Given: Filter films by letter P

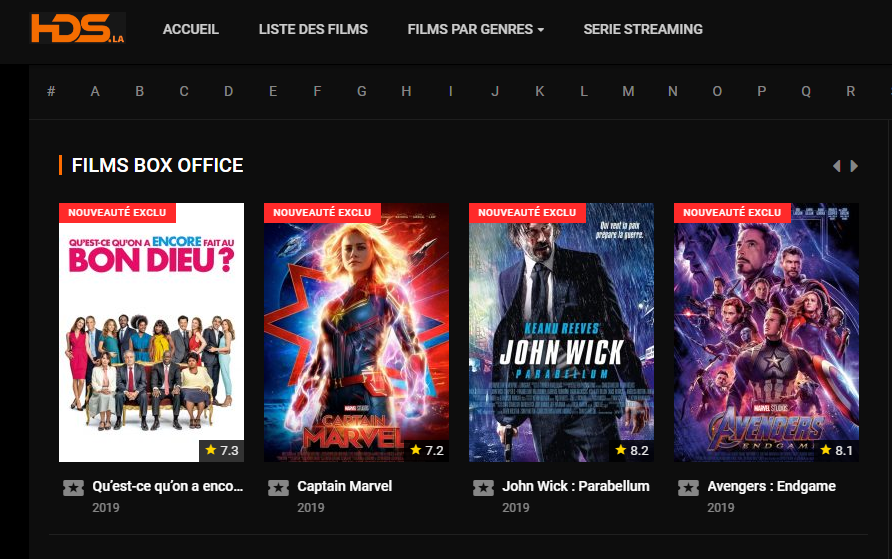Looking at the screenshot, I should click(762, 91).
